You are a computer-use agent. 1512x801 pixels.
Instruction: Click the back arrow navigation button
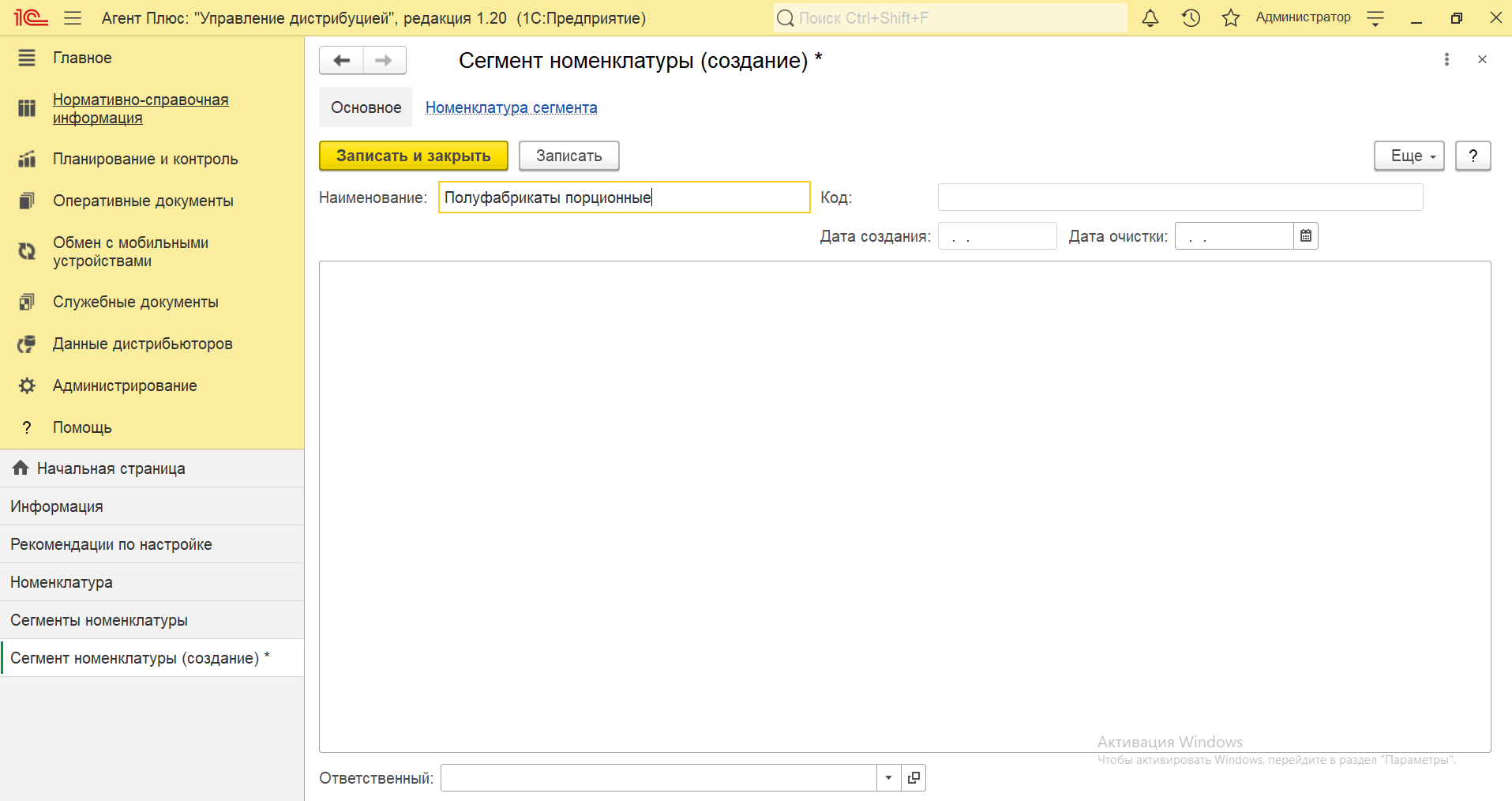tap(341, 60)
